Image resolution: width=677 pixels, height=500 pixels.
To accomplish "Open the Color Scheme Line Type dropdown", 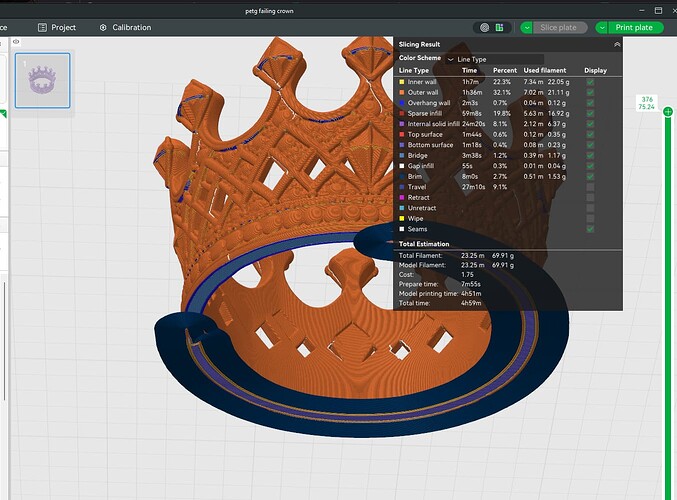I will [494, 59].
